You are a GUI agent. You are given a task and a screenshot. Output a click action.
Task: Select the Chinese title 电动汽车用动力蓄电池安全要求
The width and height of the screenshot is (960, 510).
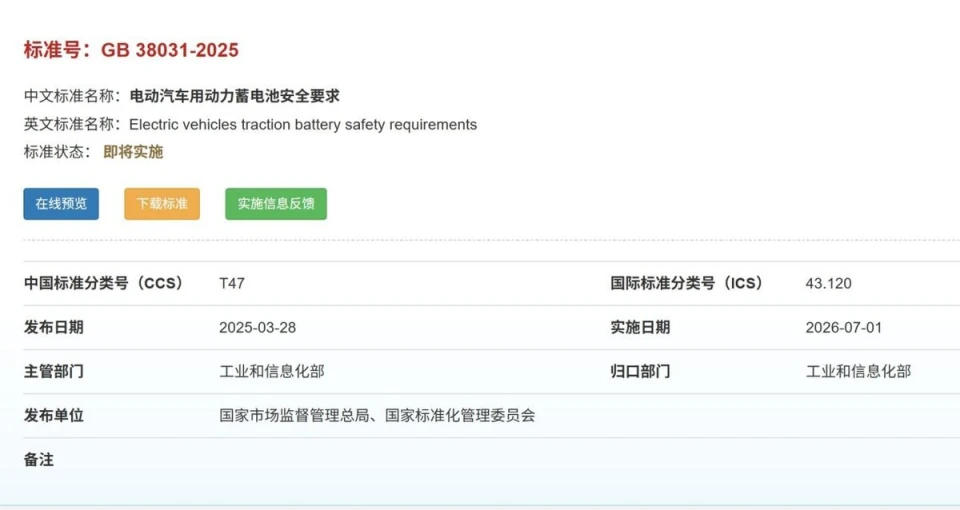234,96
